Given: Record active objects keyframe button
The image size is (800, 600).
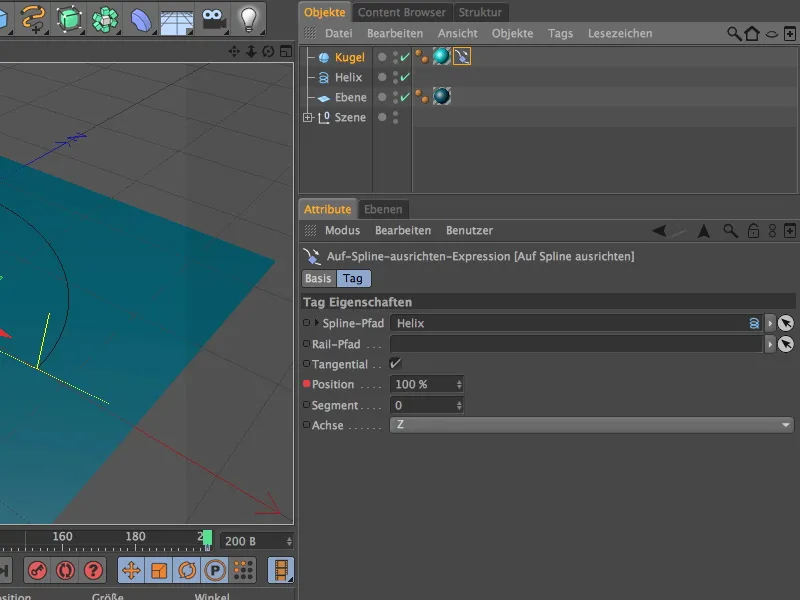Looking at the screenshot, I should point(37,570).
